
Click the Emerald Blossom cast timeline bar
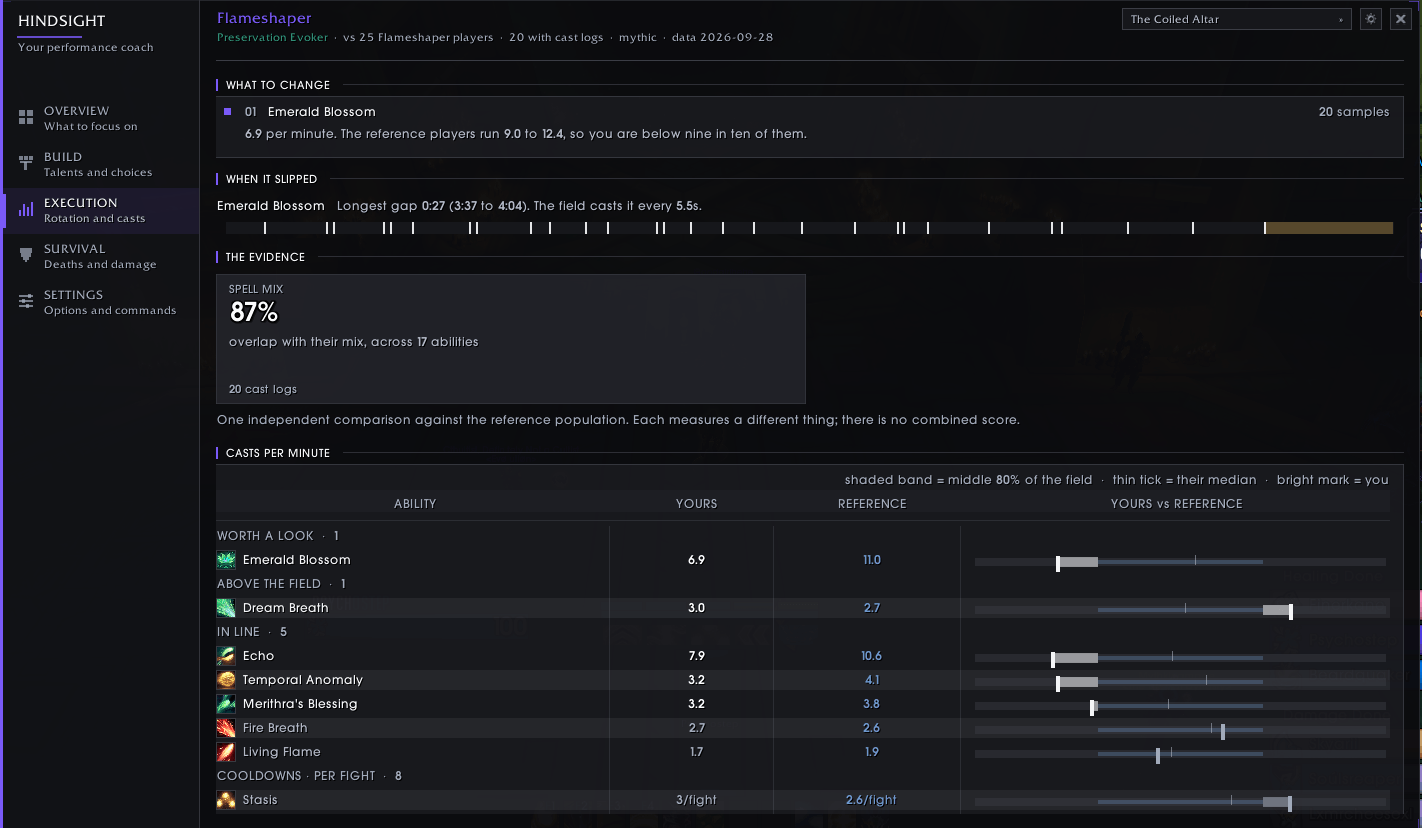tap(809, 228)
